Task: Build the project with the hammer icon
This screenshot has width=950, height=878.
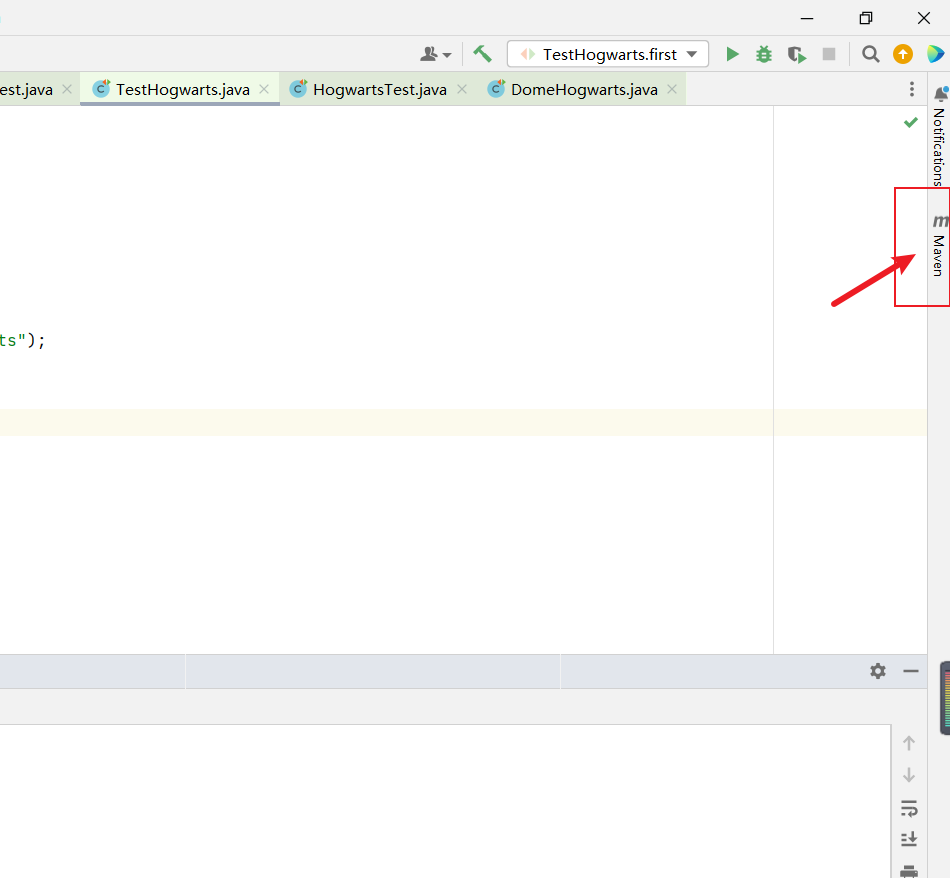Action: (483, 54)
